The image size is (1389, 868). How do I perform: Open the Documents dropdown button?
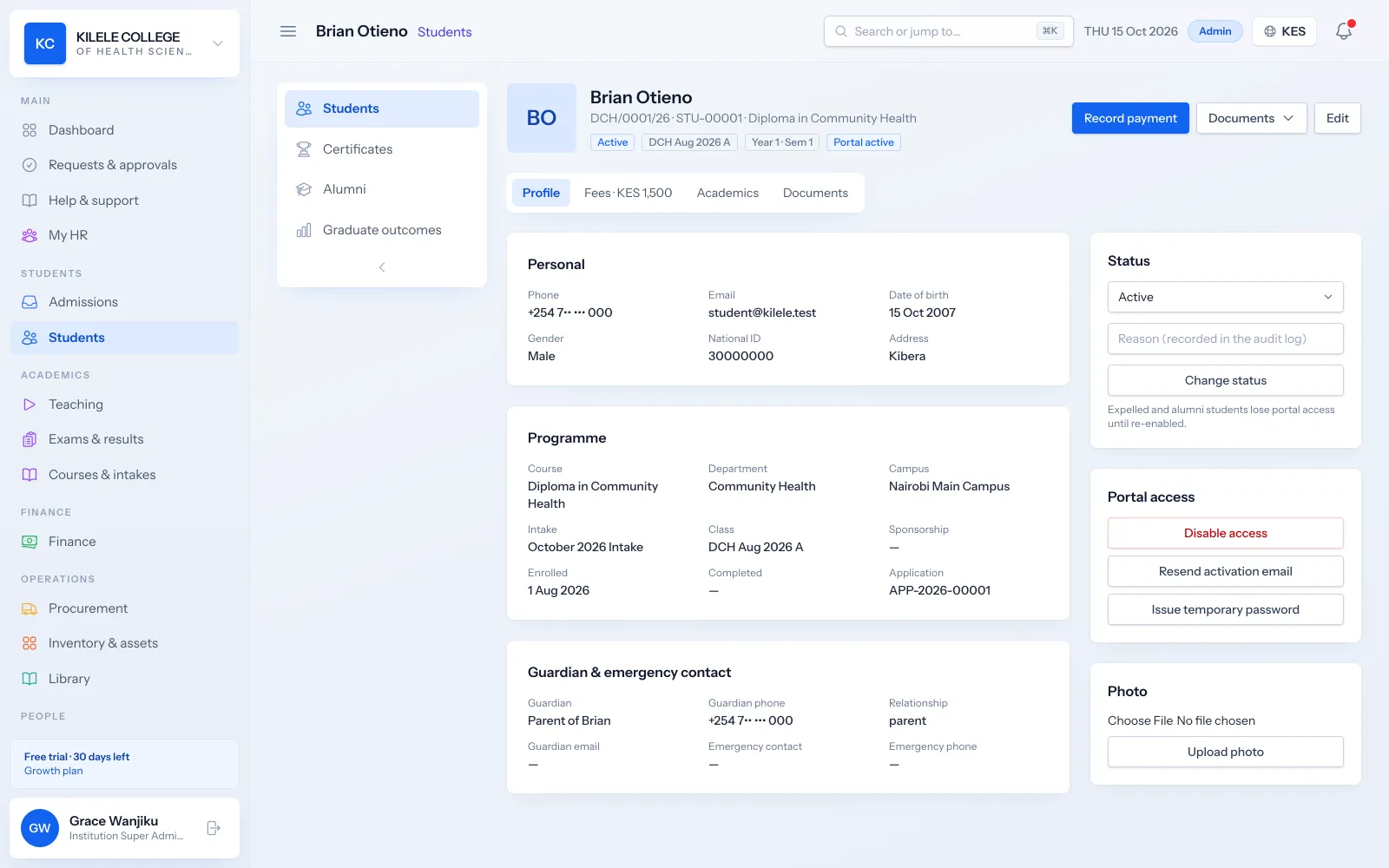click(x=1251, y=118)
